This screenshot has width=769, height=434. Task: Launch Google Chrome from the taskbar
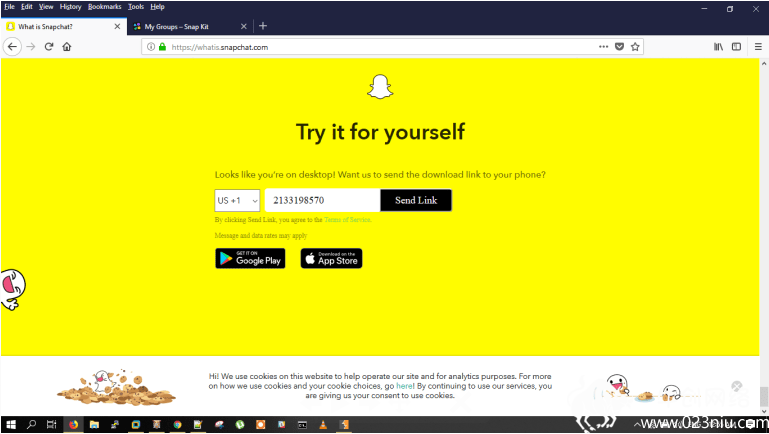[x=177, y=425]
